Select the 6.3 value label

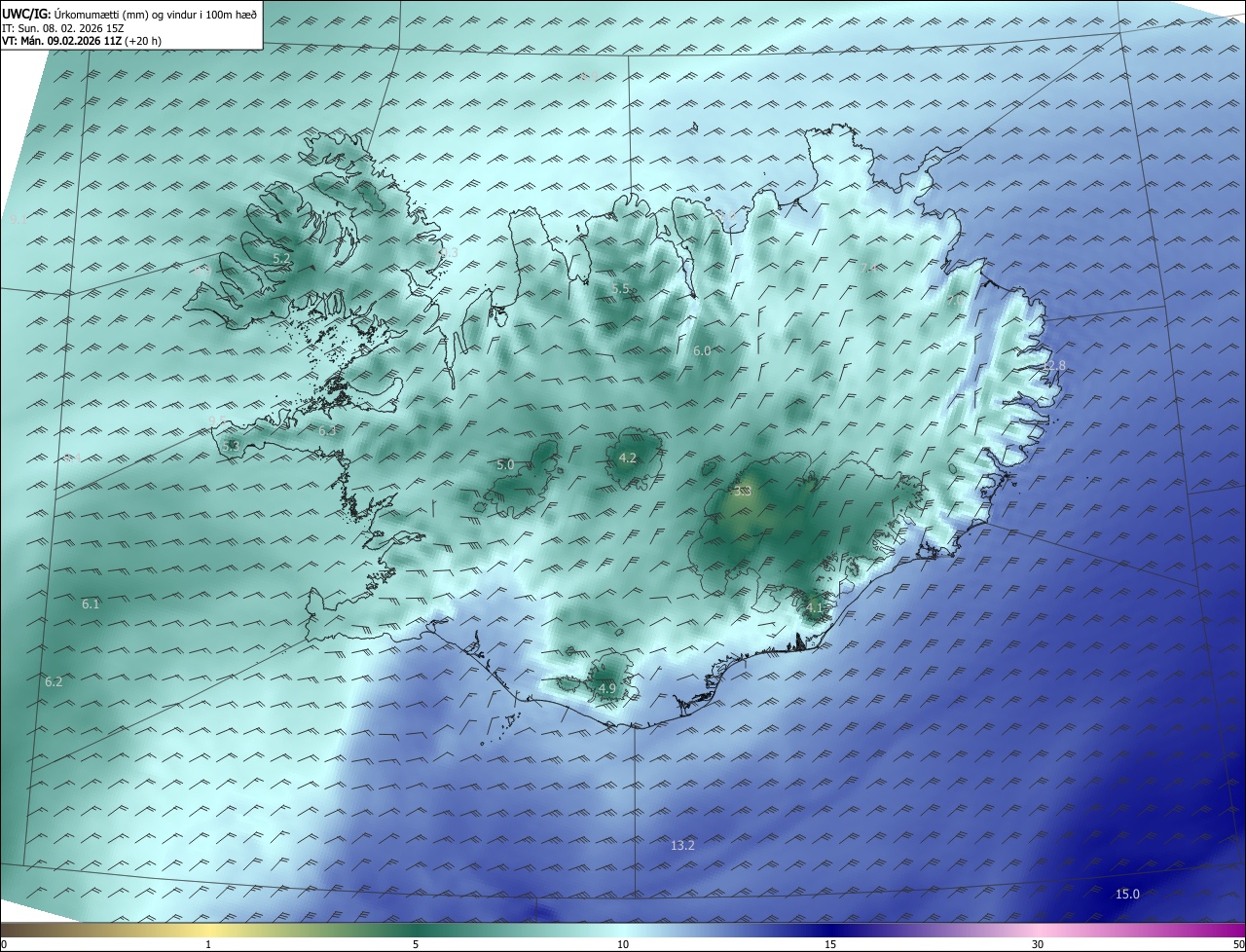[x=327, y=430]
